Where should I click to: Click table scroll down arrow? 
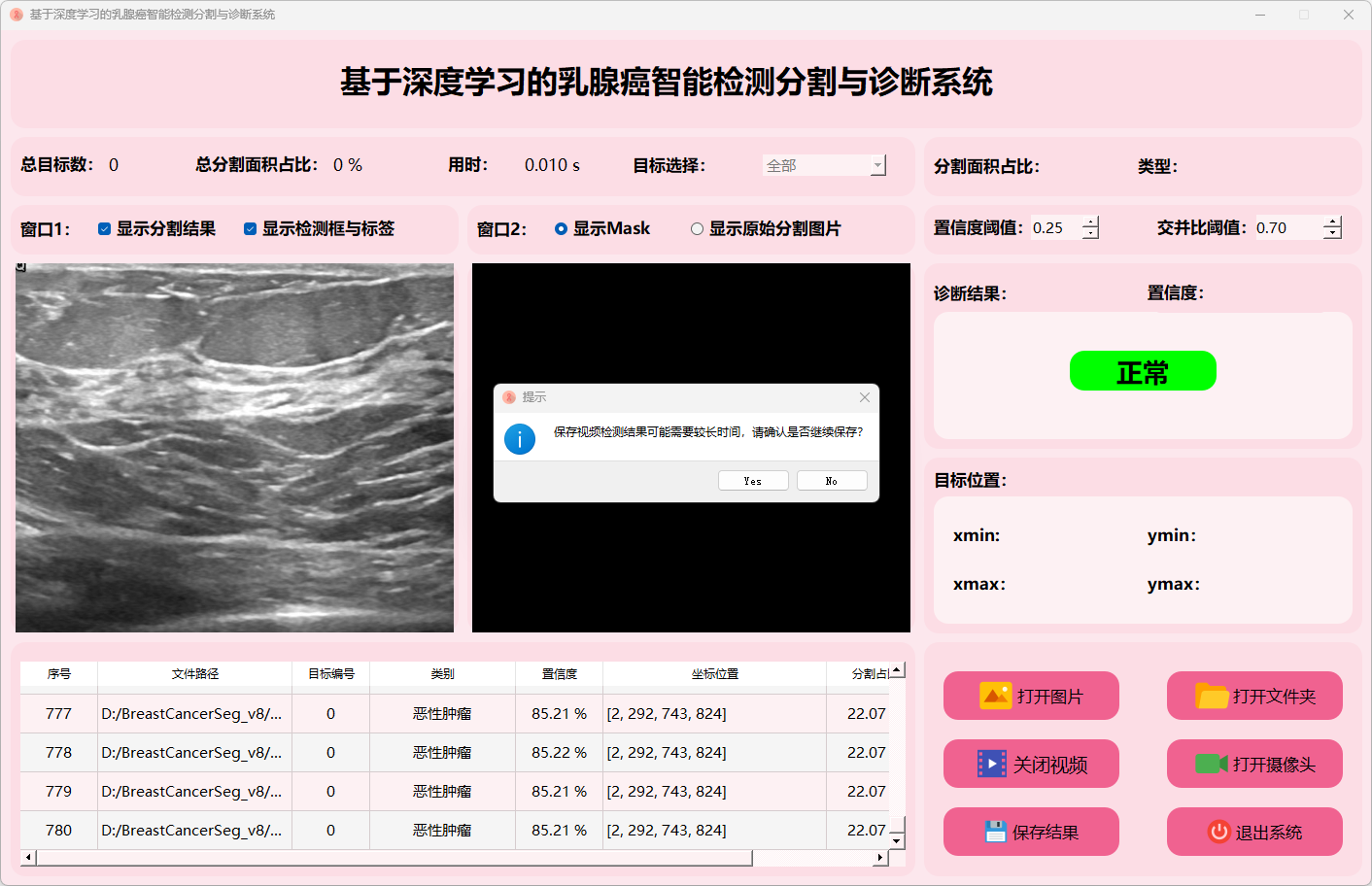click(x=897, y=841)
